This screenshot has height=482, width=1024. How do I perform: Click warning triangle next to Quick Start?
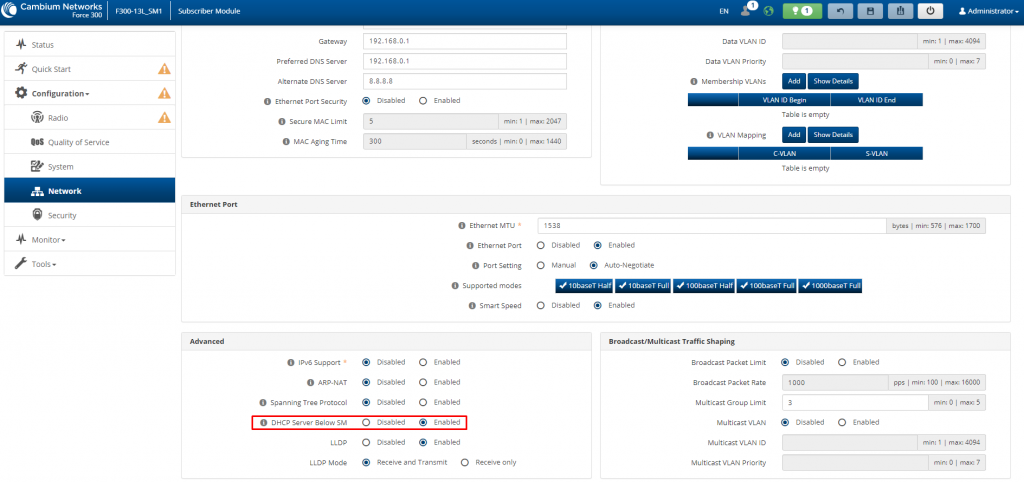(x=164, y=69)
